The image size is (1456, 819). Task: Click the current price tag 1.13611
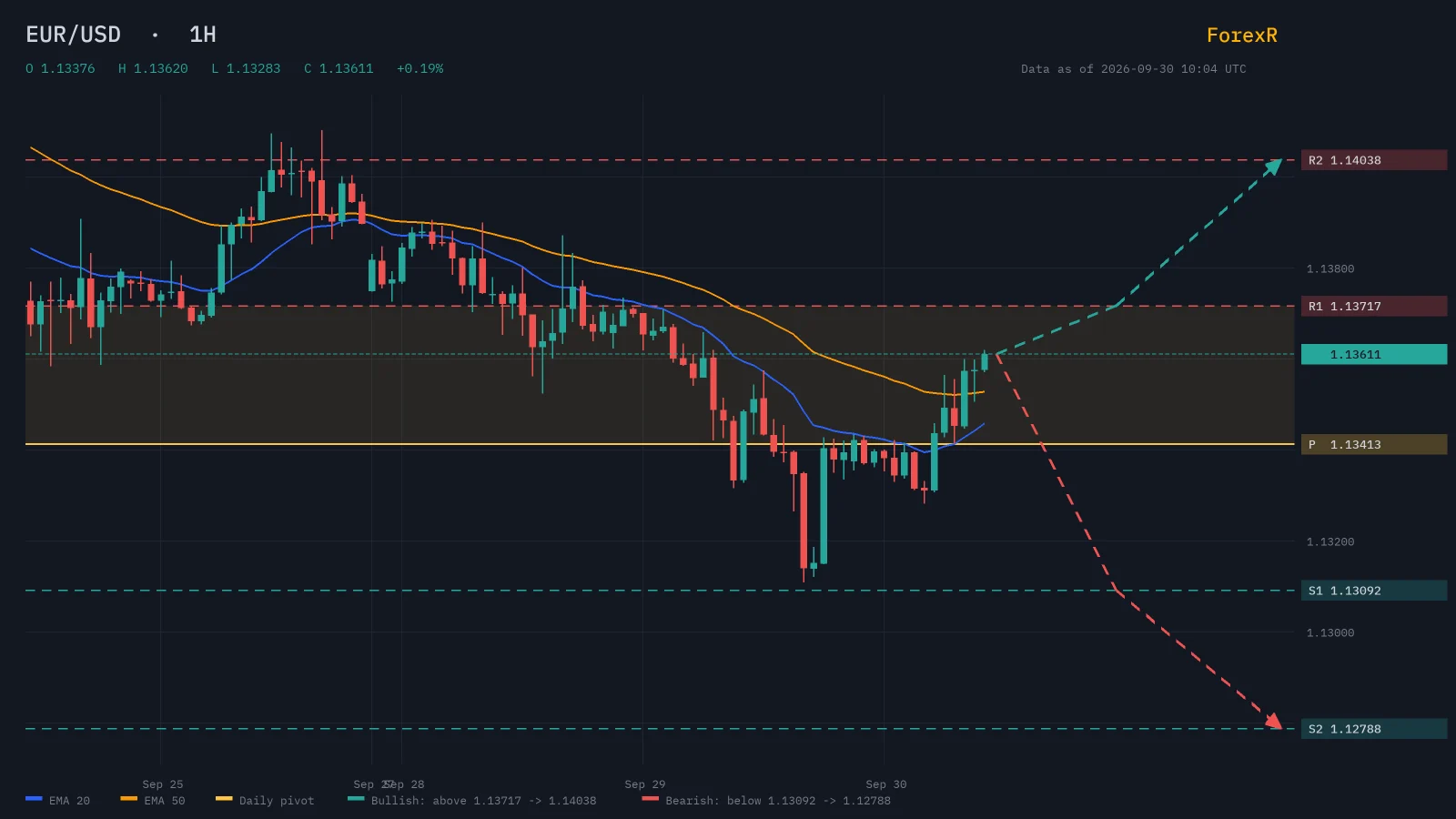(x=1374, y=354)
